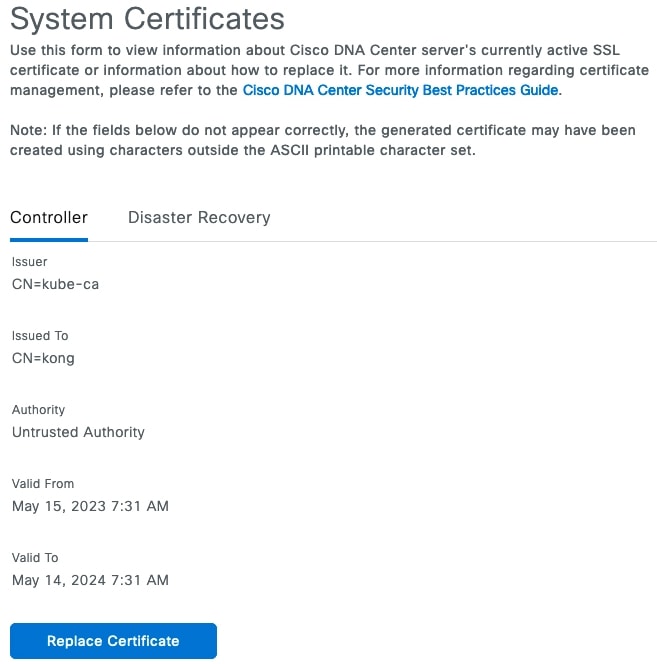Click the Valid From field label
657x664 pixels.
click(x=43, y=484)
